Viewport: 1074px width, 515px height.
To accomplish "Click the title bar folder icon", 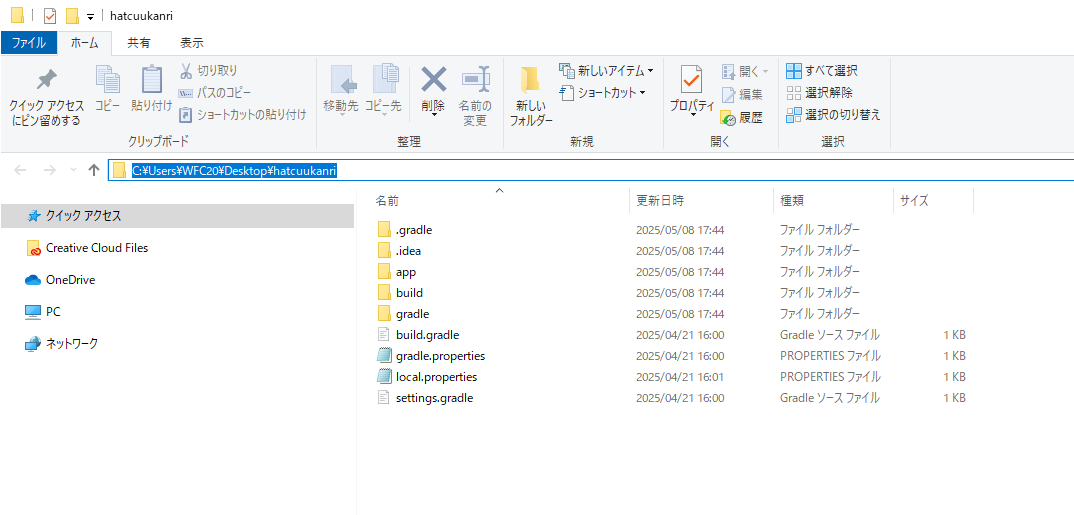I will 18,15.
